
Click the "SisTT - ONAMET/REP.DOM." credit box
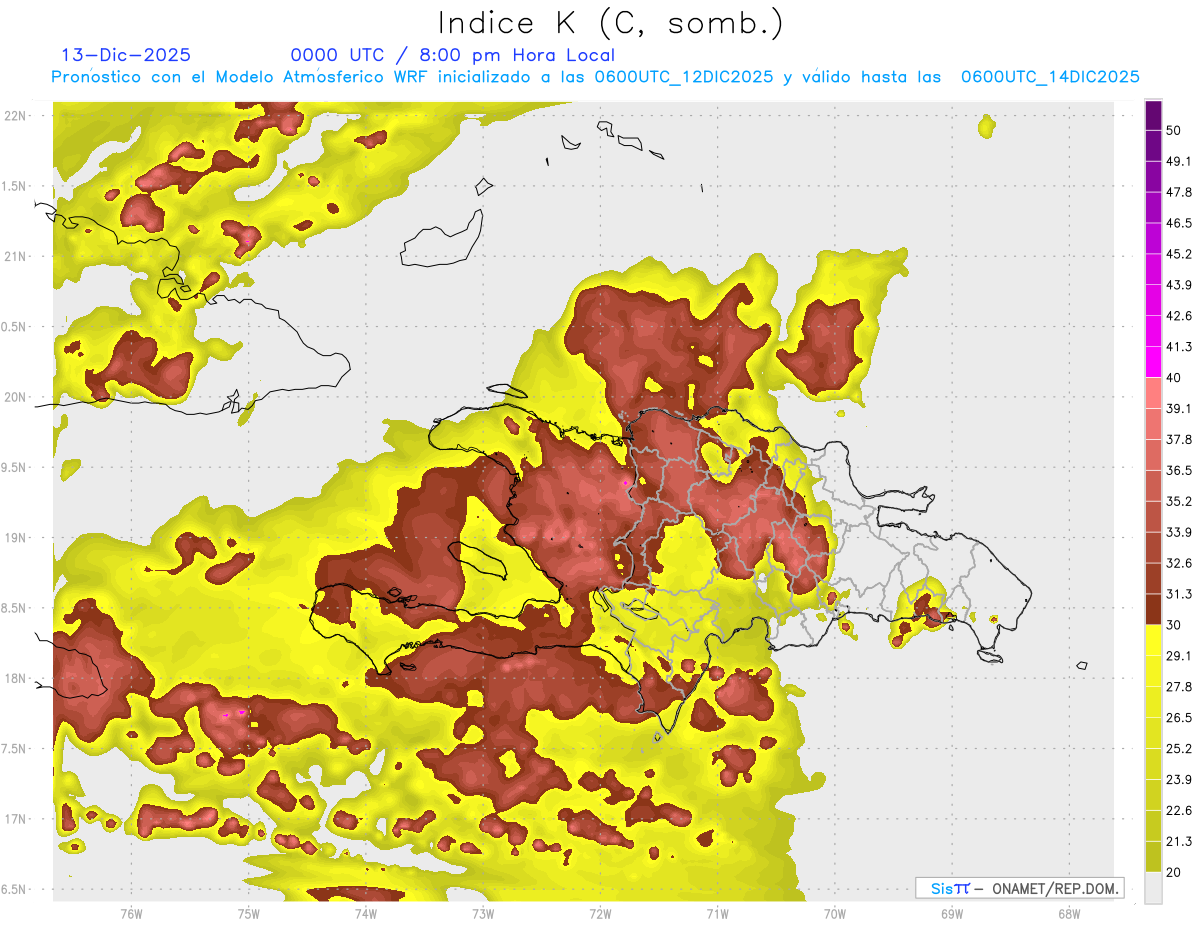point(1019,888)
